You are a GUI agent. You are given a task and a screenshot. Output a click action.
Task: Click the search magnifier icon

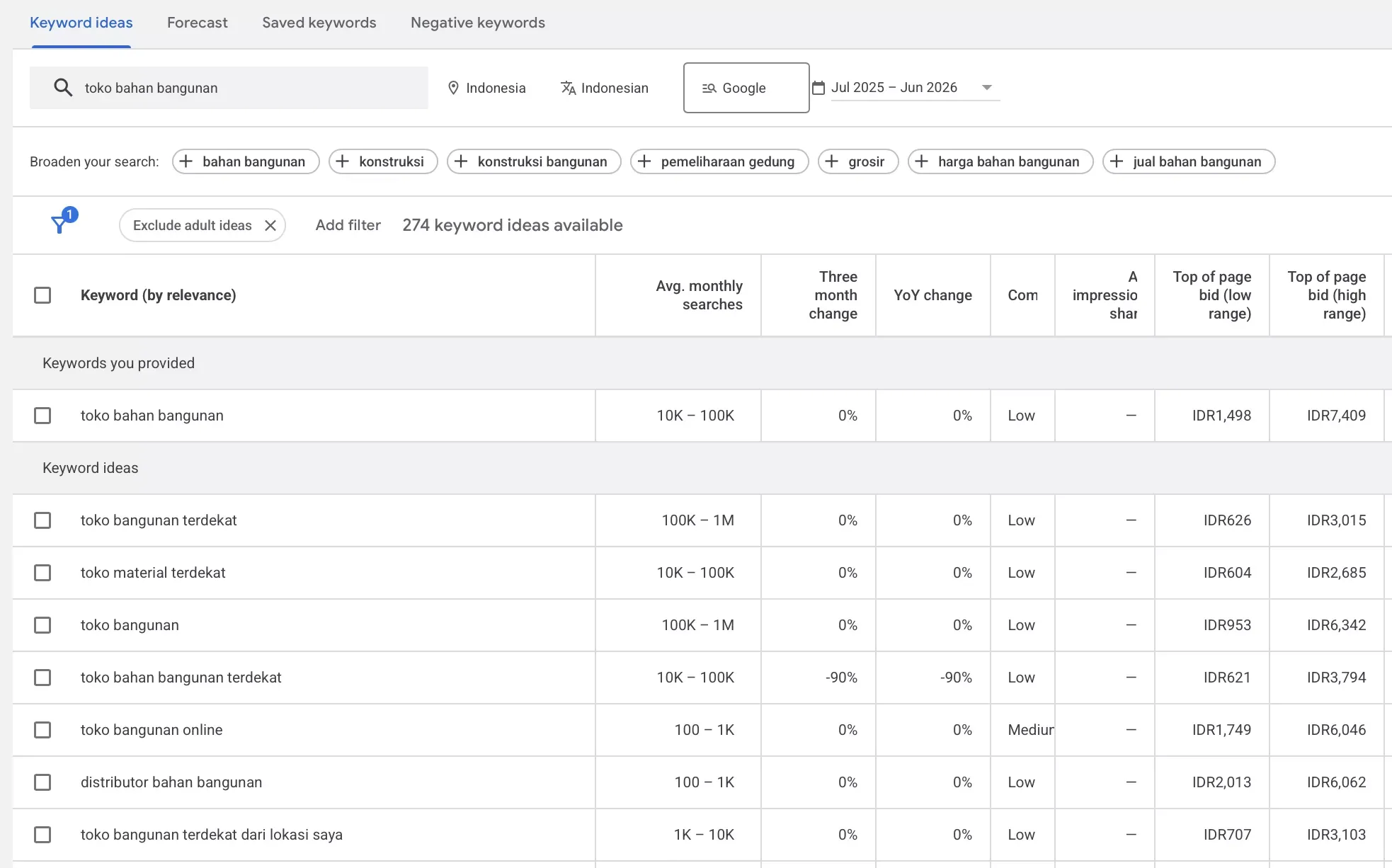coord(63,88)
